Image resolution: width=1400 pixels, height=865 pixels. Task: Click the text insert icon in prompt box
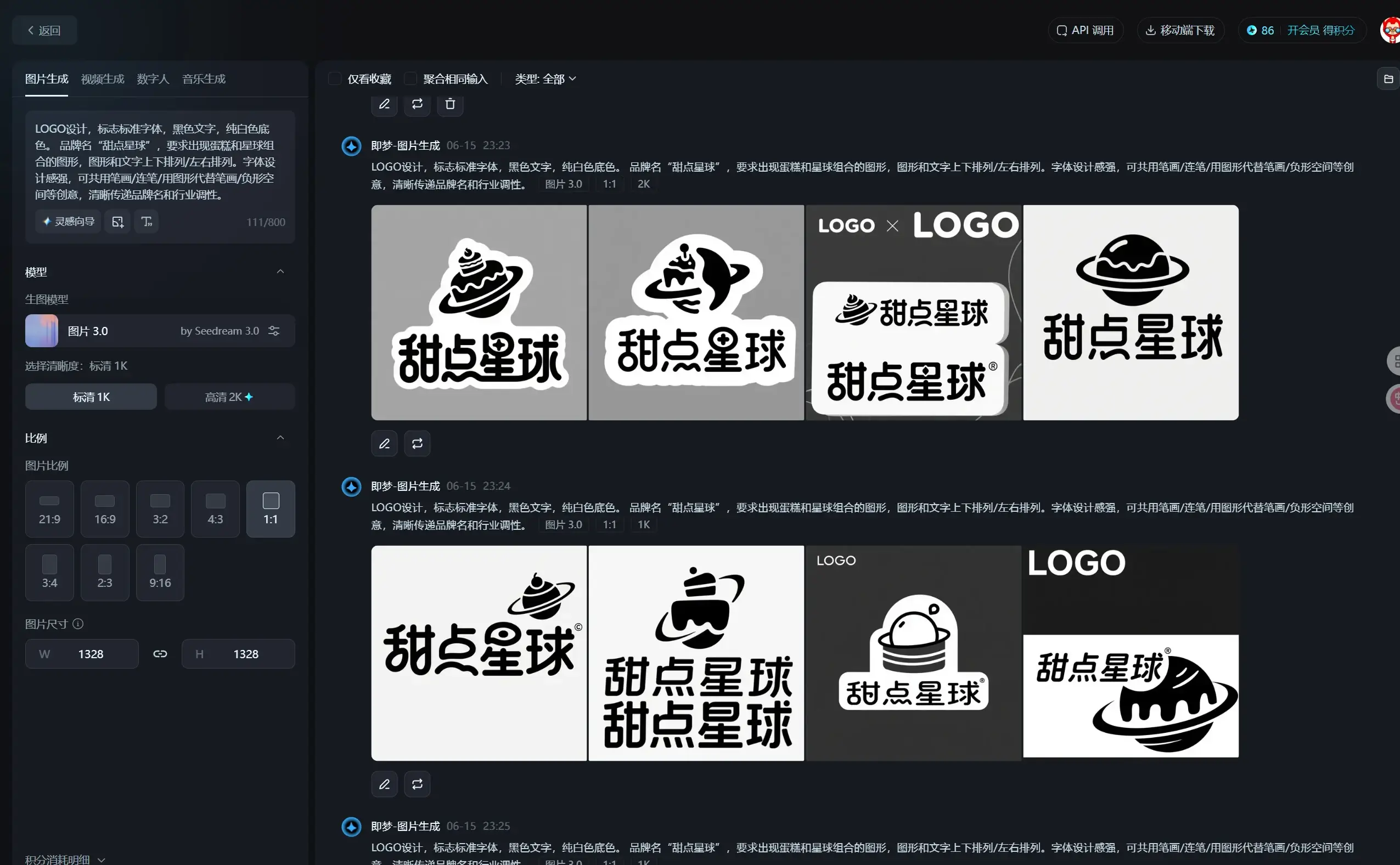[x=147, y=222]
